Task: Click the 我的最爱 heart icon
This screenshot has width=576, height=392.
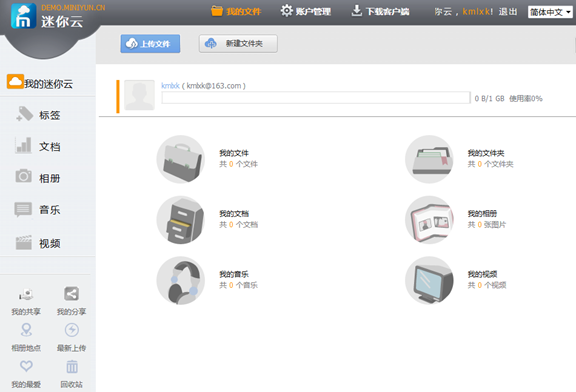Action: click(26, 366)
